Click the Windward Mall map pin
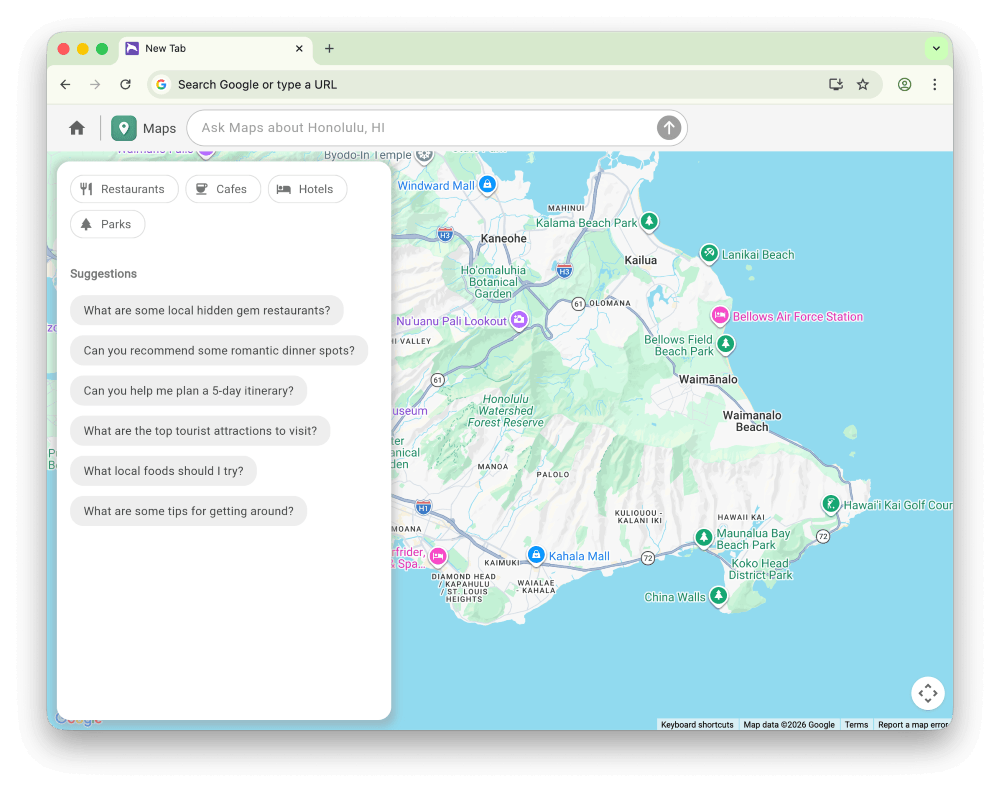This screenshot has width=1000, height=792. (x=487, y=185)
